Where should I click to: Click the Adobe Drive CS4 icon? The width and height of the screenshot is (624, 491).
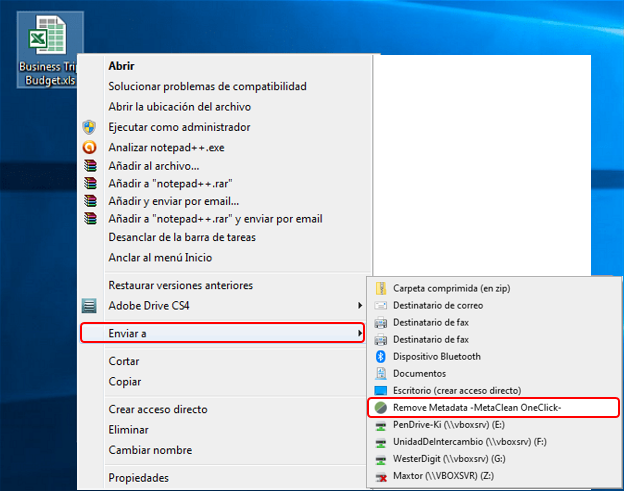90,304
